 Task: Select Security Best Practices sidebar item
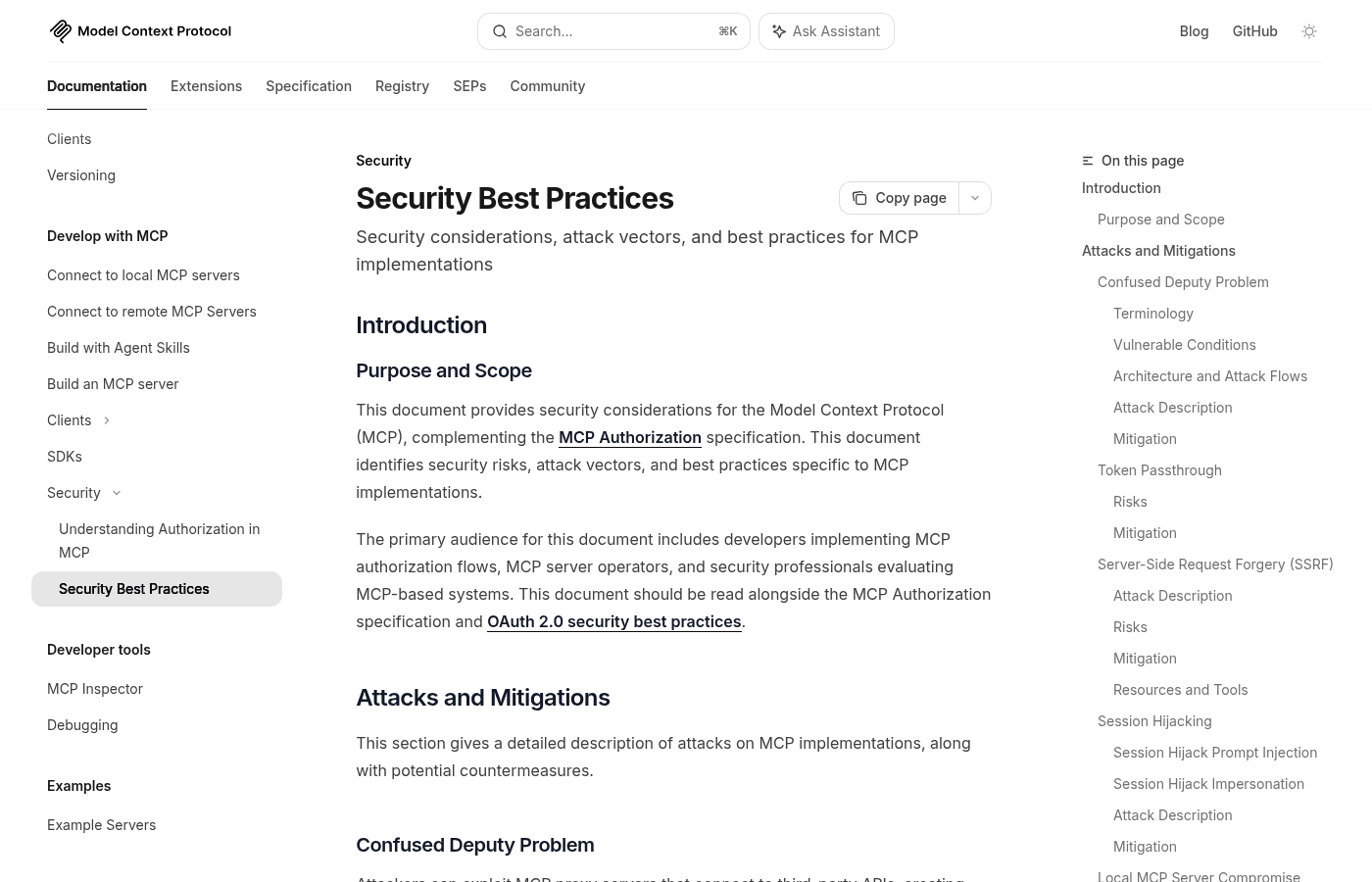(x=157, y=589)
